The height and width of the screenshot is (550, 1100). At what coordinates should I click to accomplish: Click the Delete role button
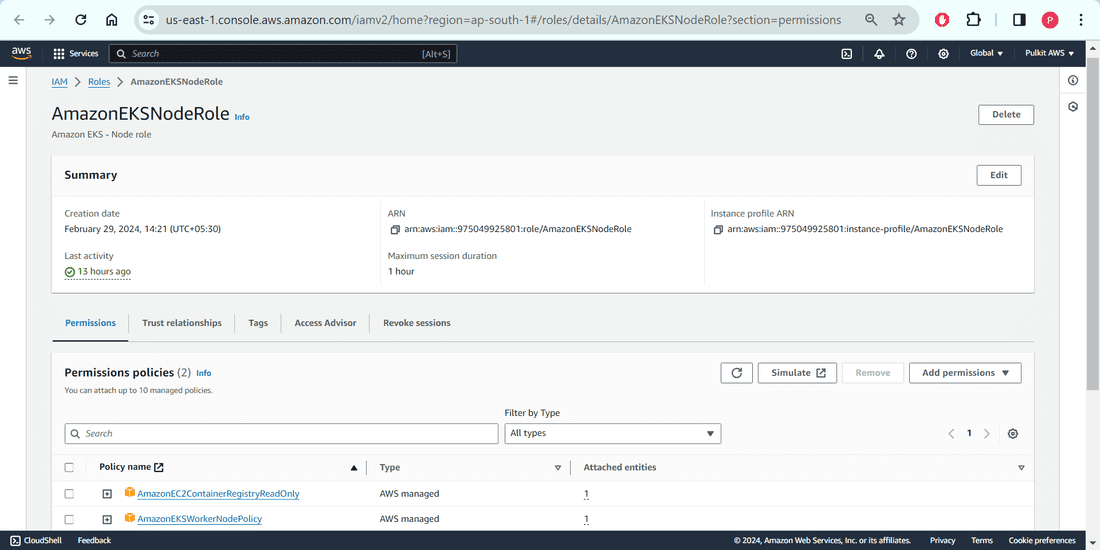[1006, 114]
